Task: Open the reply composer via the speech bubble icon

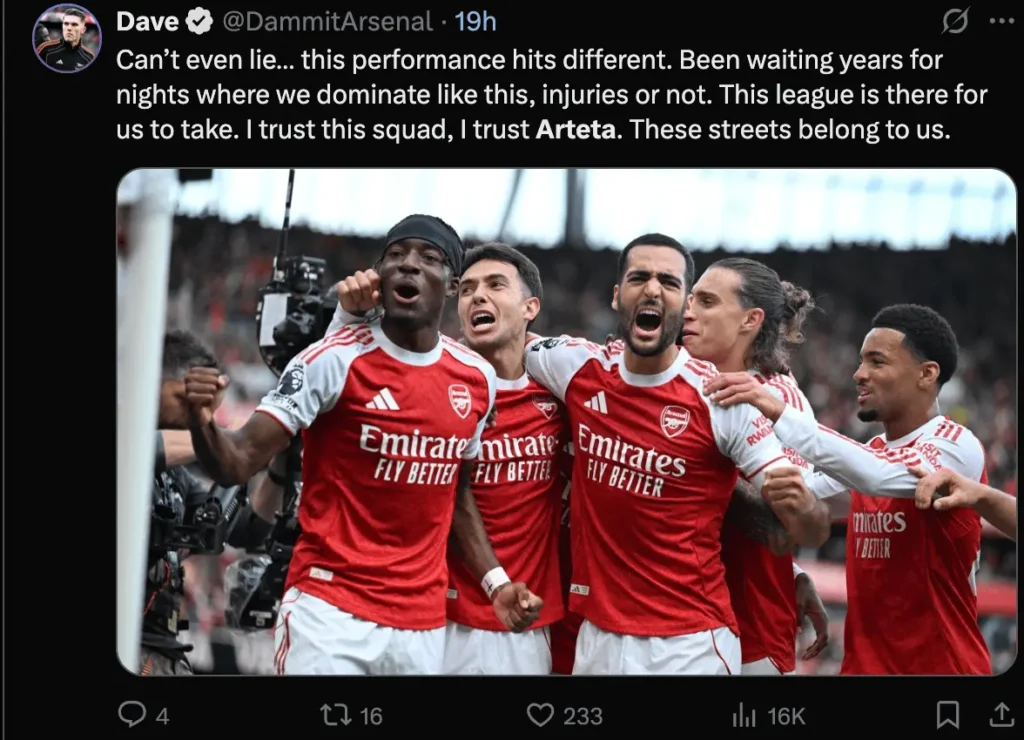Action: 135,713
